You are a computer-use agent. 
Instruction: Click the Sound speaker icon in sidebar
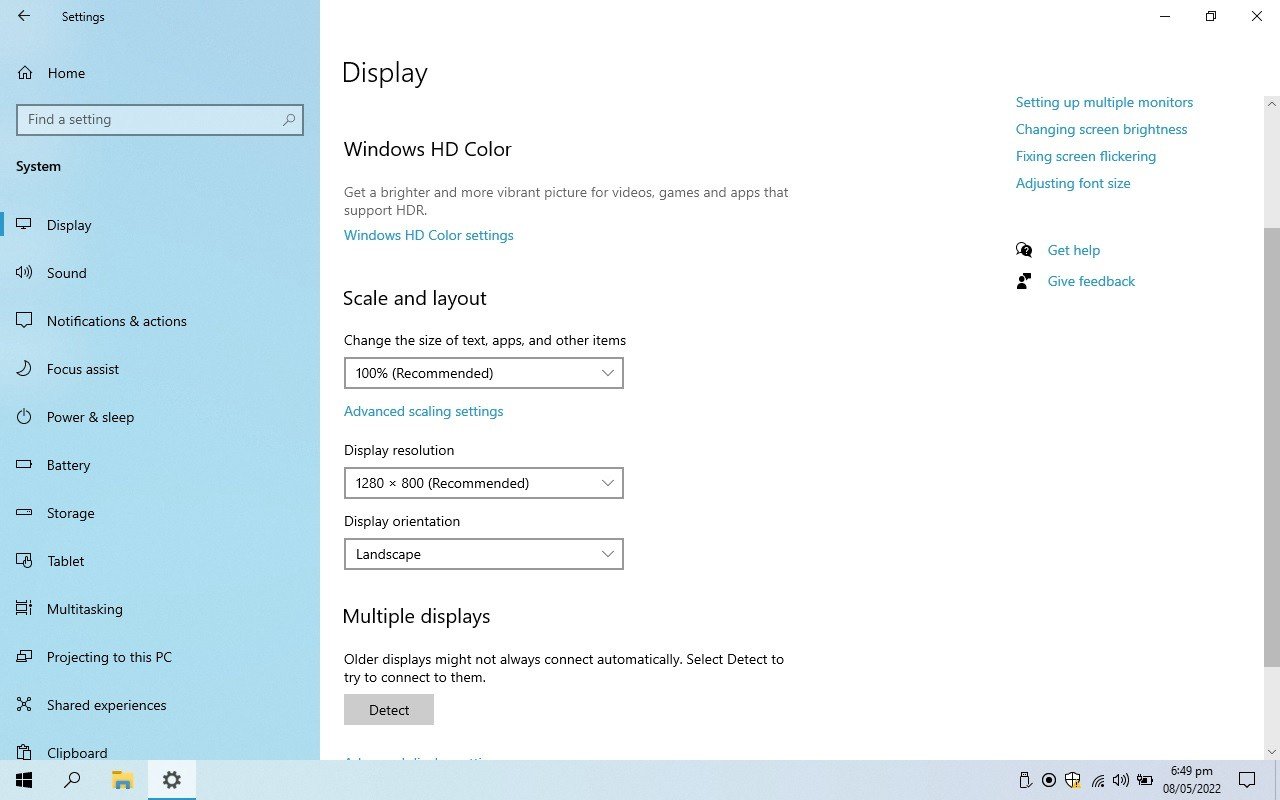[x=25, y=273]
